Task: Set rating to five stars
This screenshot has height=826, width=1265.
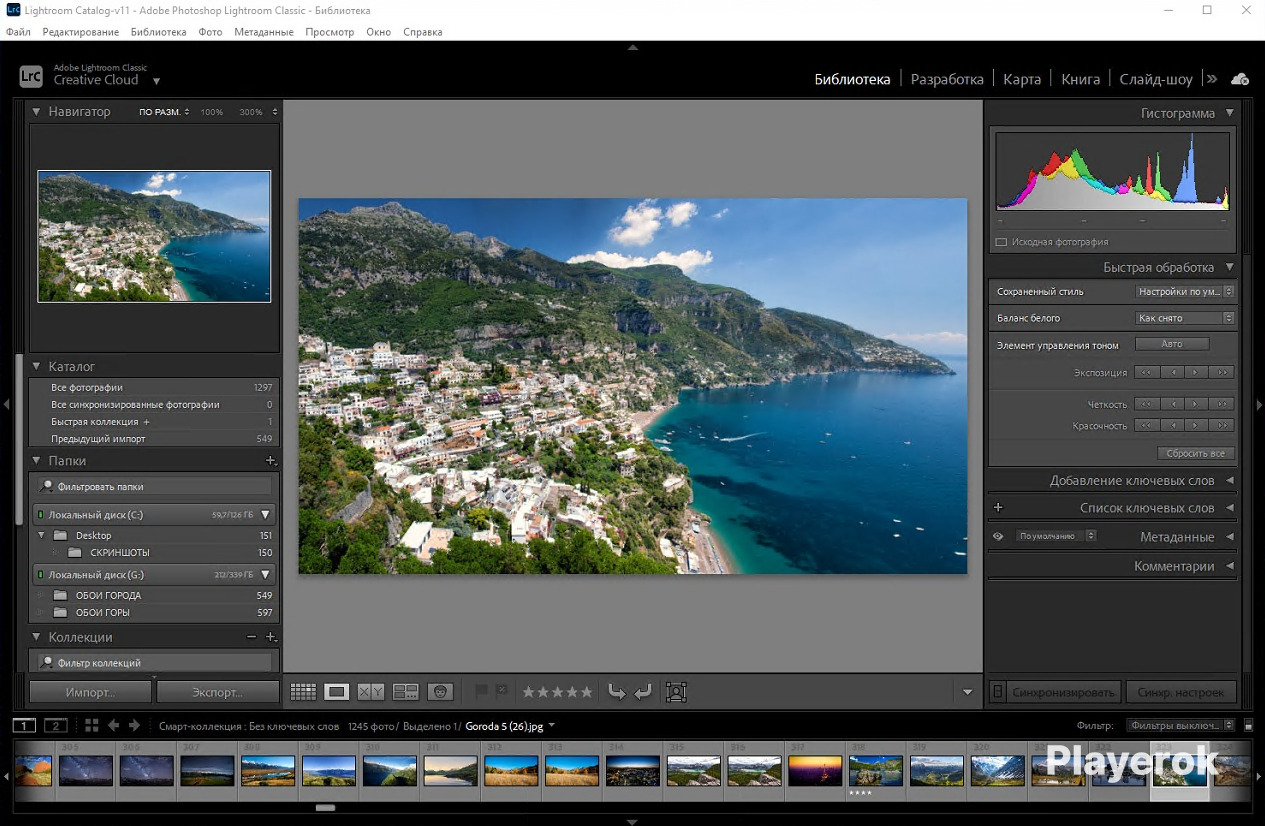Action: 587,691
